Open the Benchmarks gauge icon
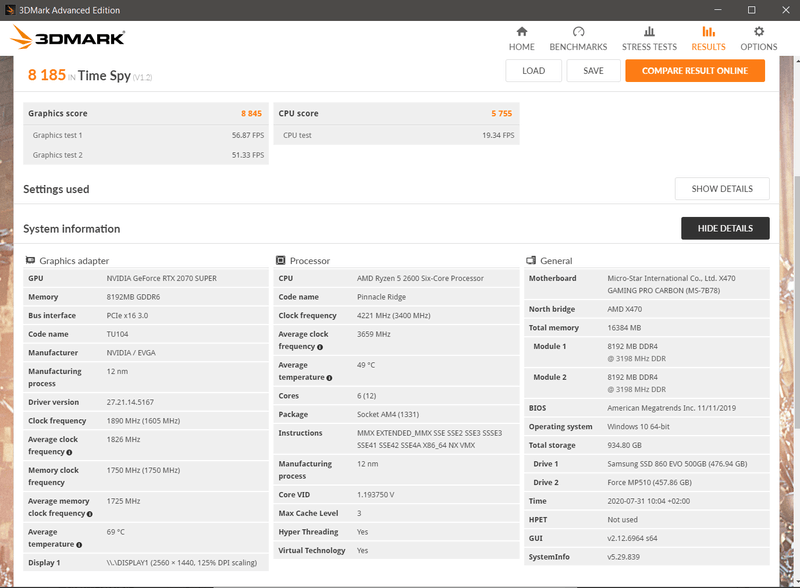The width and height of the screenshot is (800, 588). pyautogui.click(x=578, y=32)
